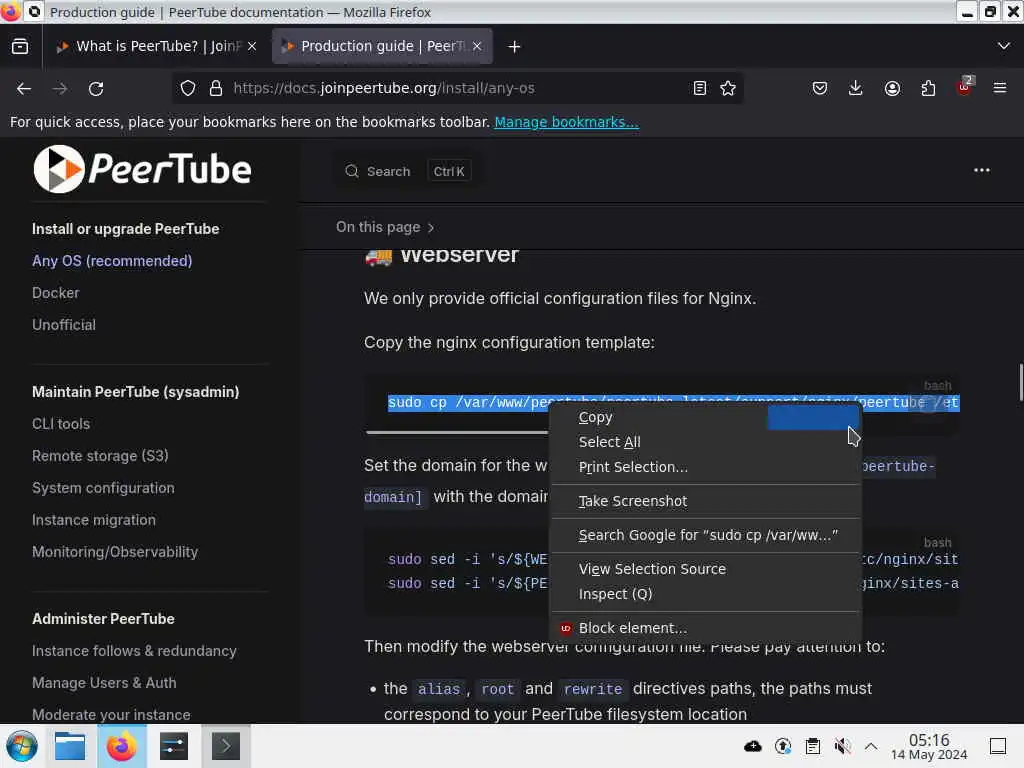Screen dimensions: 1024x768
Task: Open Remote storage (S3) link
Action: pos(100,456)
